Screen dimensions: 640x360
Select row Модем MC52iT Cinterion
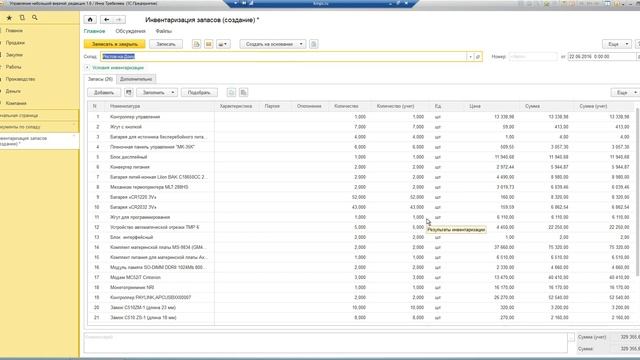pos(361,278)
